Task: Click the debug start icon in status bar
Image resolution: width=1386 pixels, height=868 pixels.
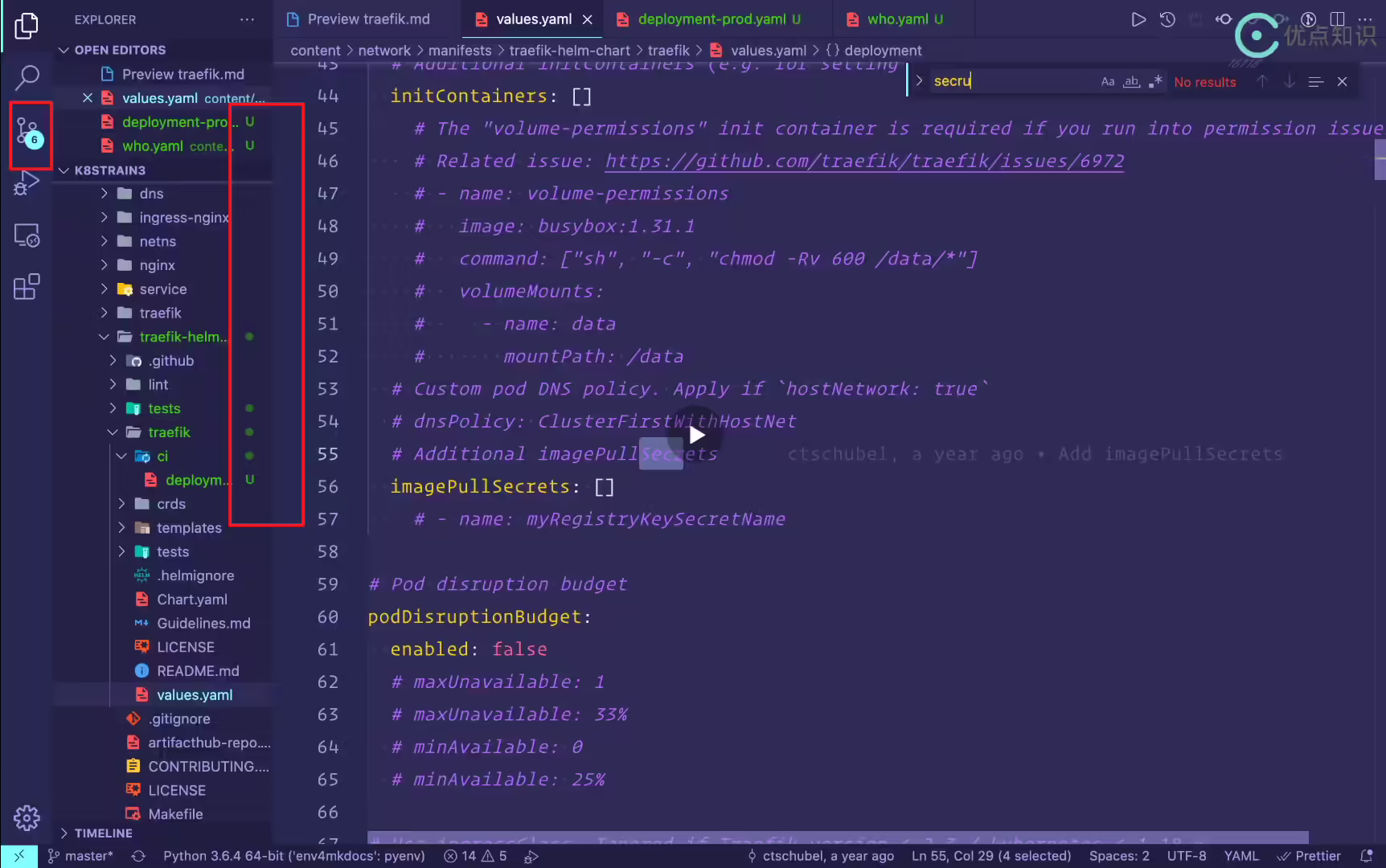Action: point(531,856)
